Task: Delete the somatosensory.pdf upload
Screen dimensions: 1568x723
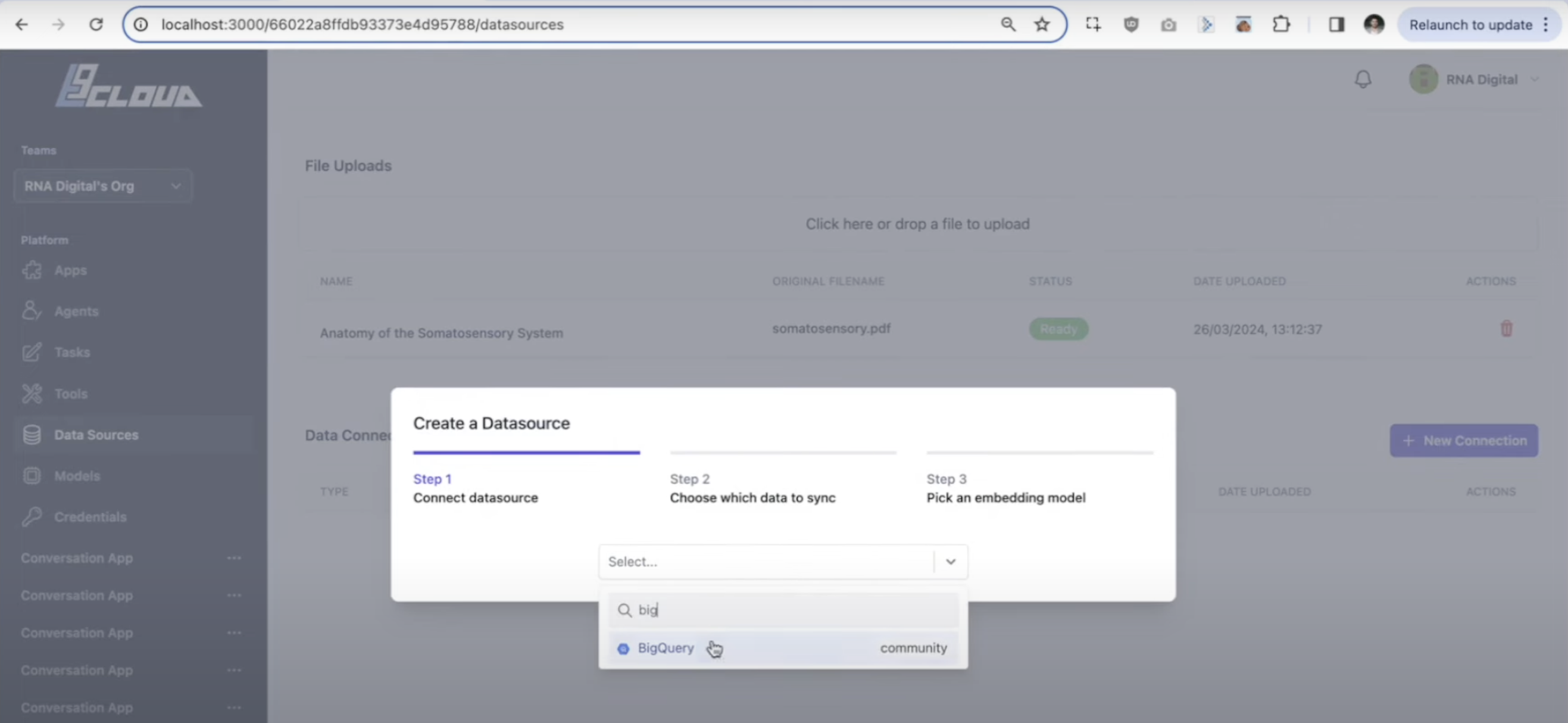Action: (1507, 328)
